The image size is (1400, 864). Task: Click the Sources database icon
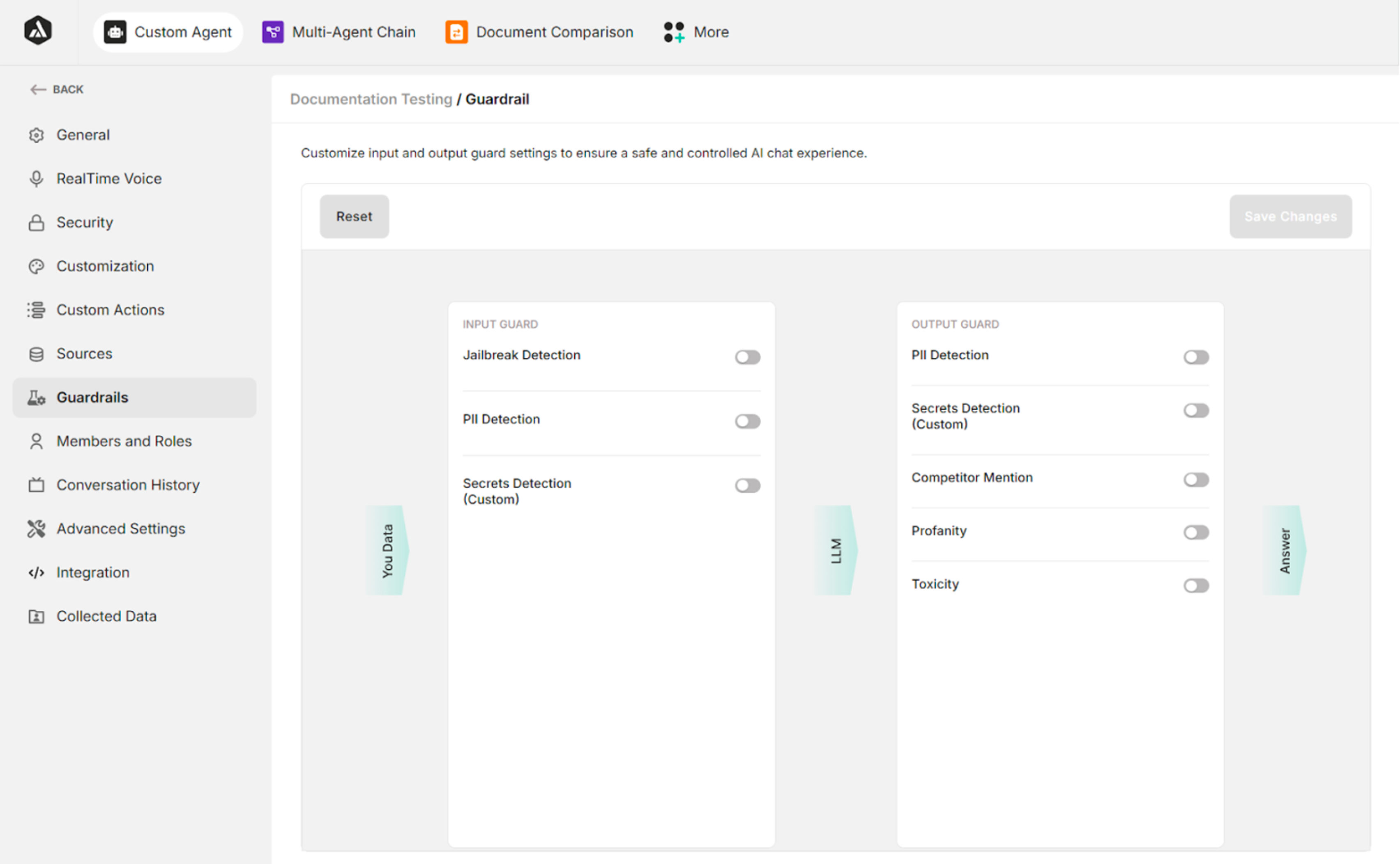click(36, 354)
